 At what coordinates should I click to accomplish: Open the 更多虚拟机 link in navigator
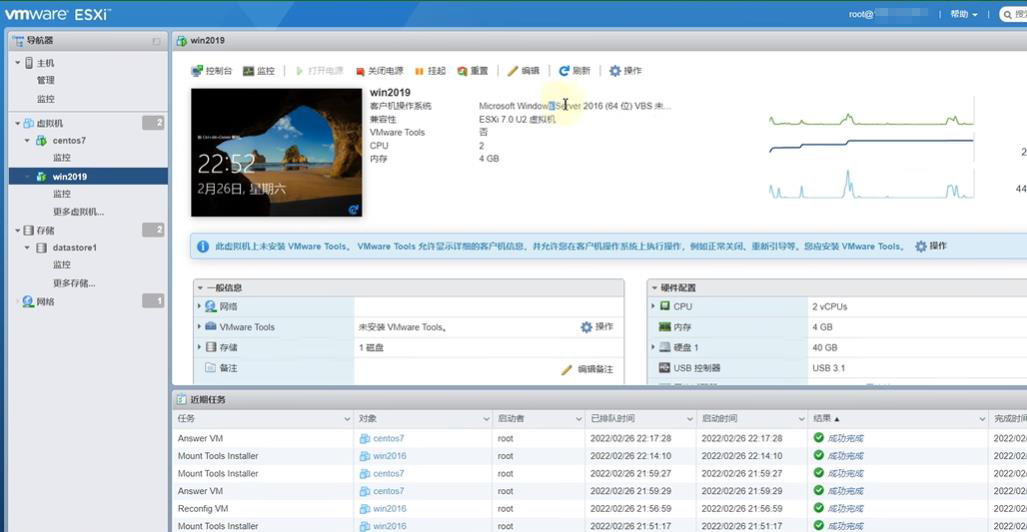(78, 212)
